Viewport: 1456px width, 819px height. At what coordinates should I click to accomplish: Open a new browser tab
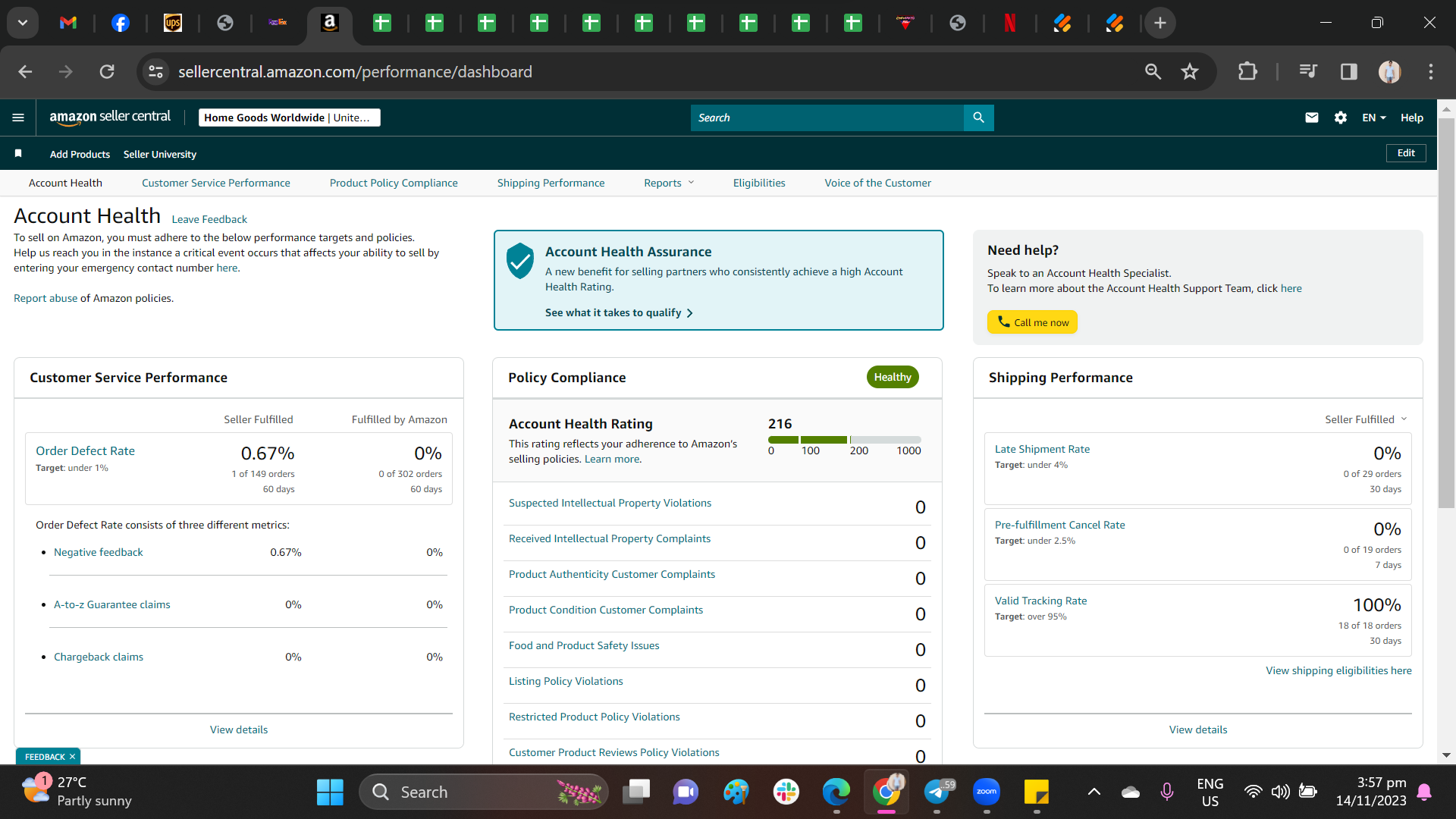(1159, 23)
